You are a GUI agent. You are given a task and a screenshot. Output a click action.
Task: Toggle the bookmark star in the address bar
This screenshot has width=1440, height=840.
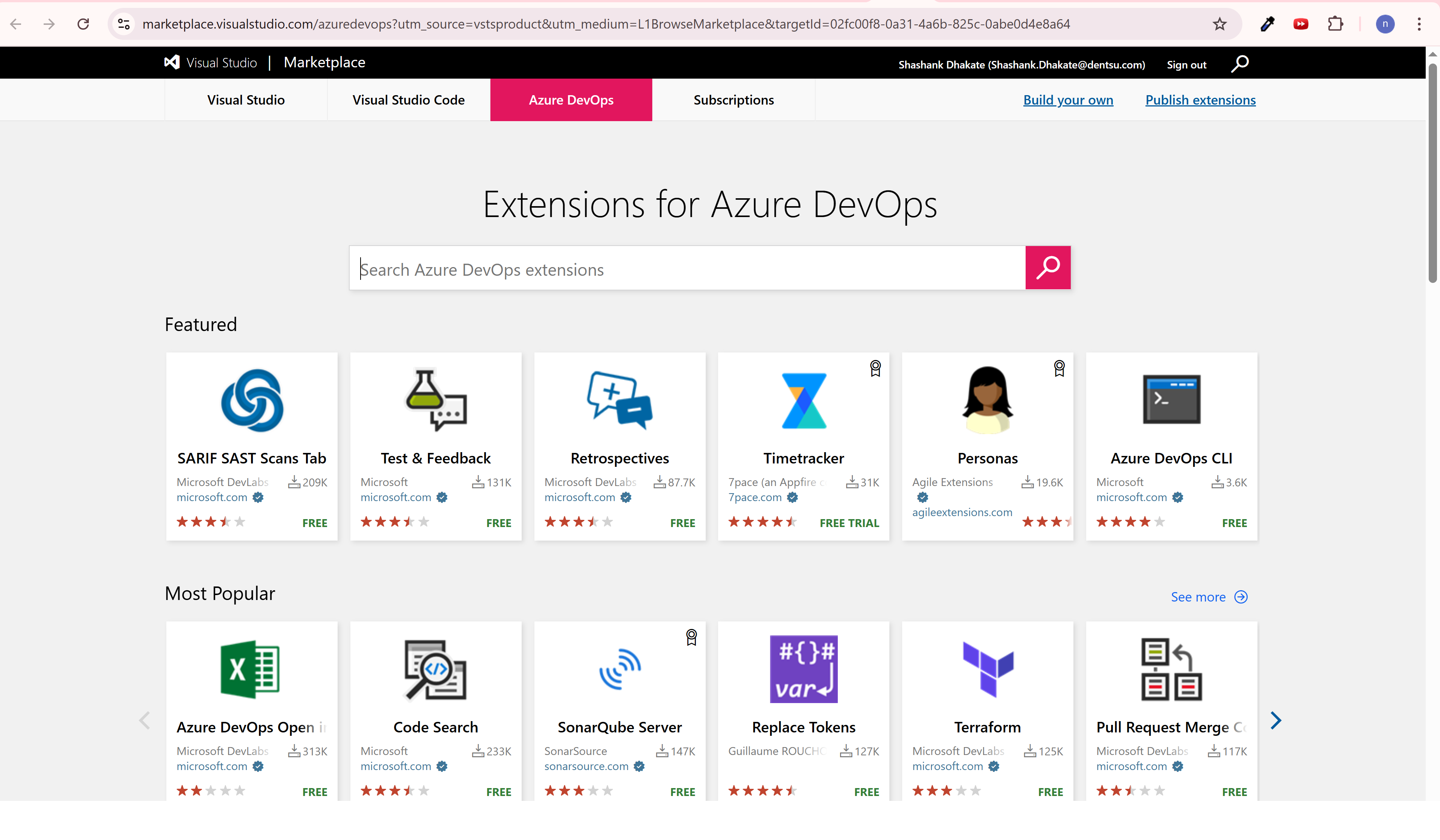(x=1219, y=24)
